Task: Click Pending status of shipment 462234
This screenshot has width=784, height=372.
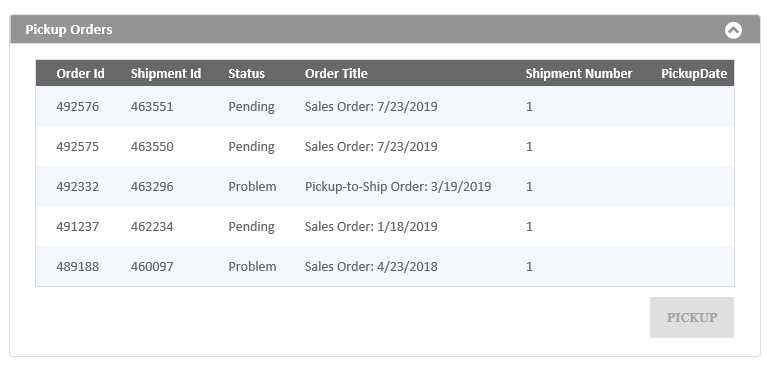Action: click(x=252, y=227)
